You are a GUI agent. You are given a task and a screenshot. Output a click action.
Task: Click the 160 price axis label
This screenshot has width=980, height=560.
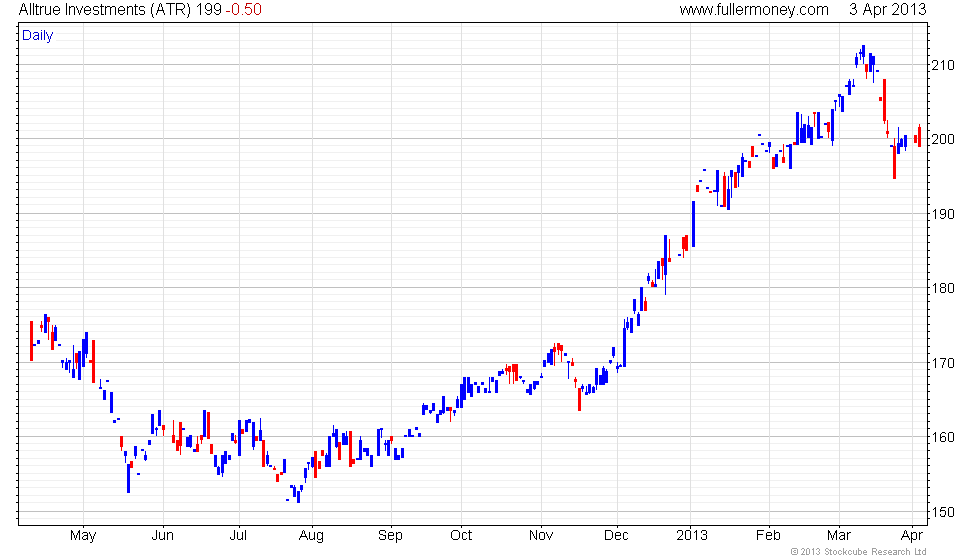(x=942, y=438)
